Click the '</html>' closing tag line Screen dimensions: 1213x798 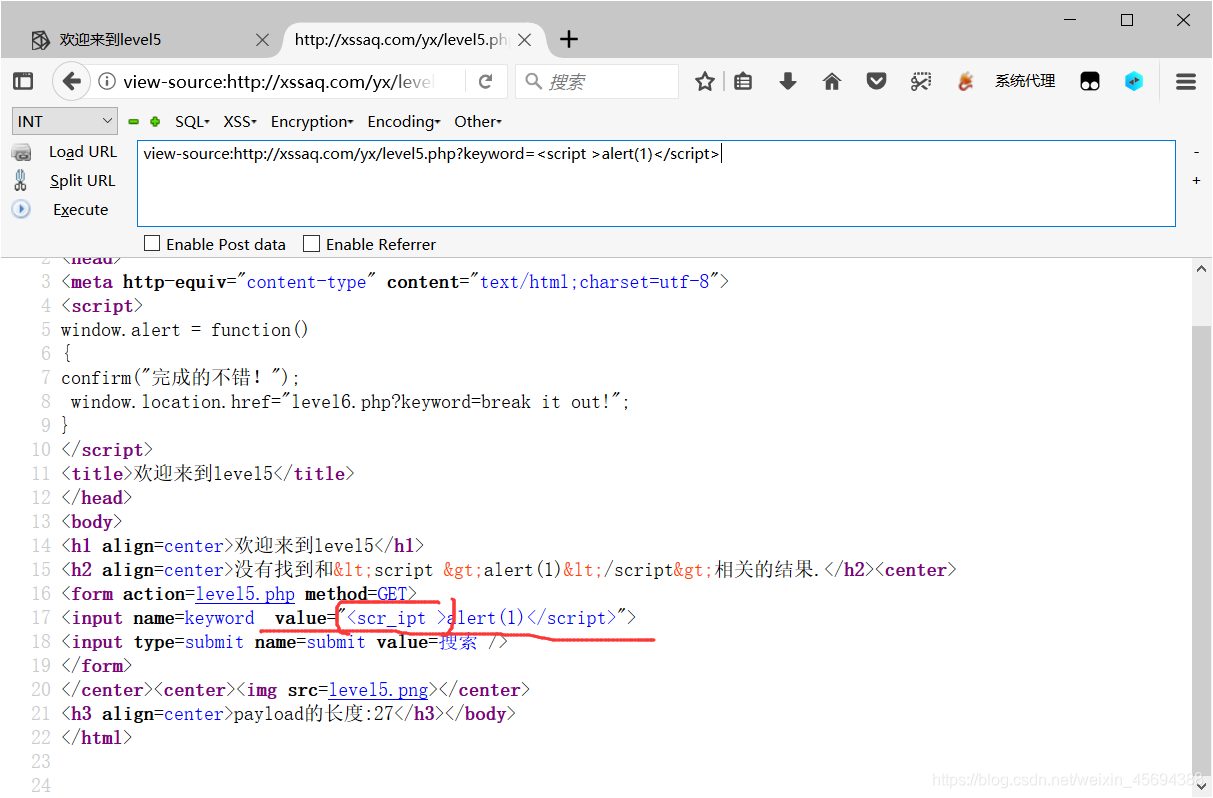97,738
